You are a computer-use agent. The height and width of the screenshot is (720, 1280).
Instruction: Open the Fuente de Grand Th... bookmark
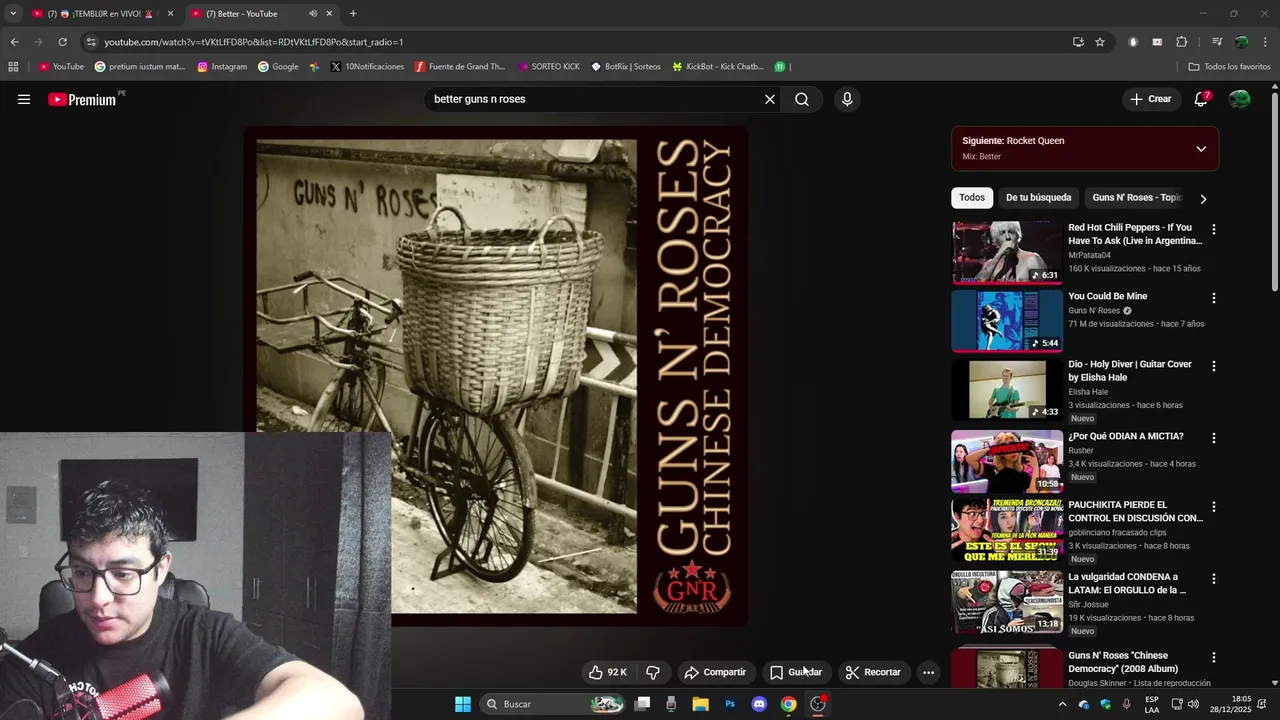(x=460, y=67)
